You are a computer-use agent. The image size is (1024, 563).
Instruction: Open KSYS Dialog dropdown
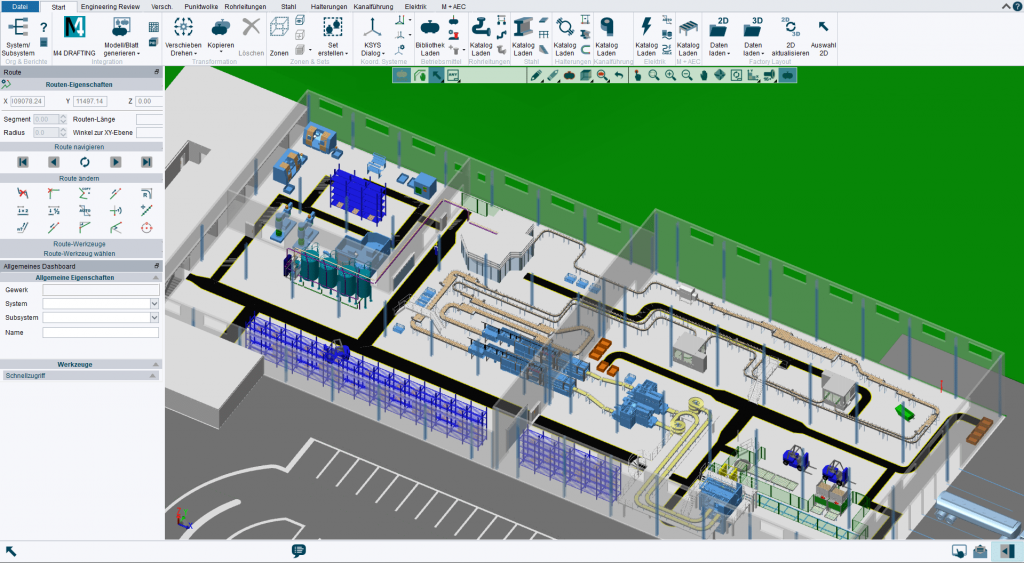click(373, 37)
